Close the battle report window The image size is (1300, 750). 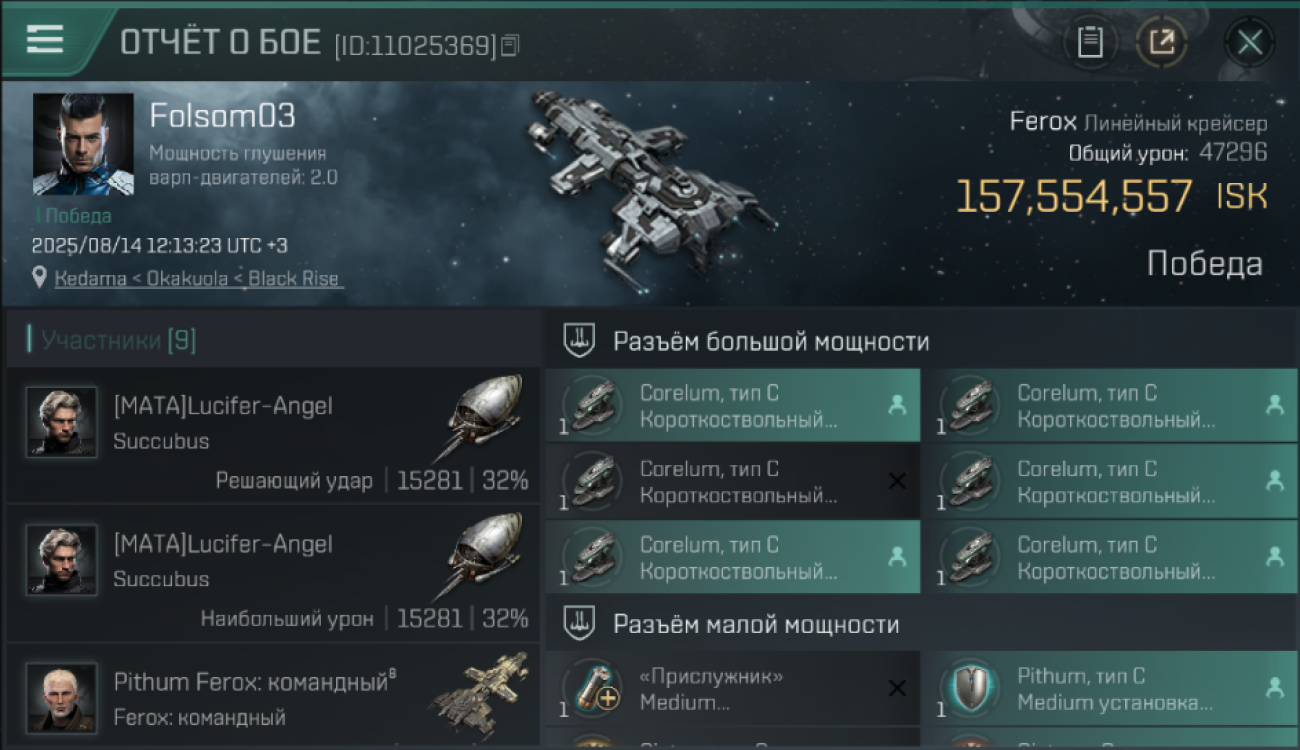coord(1249,42)
